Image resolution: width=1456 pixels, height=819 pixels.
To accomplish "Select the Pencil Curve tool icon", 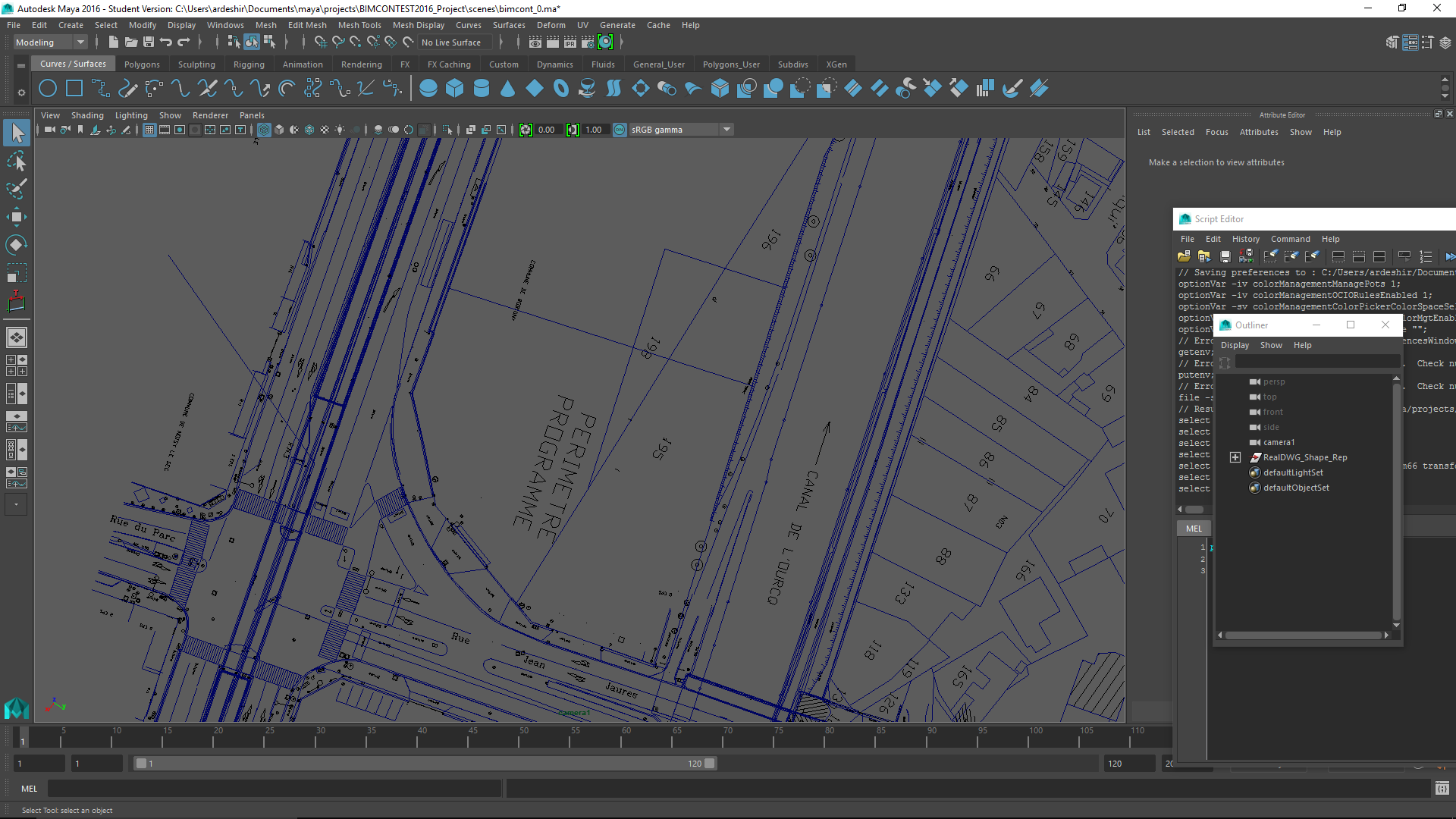I will click(x=127, y=89).
